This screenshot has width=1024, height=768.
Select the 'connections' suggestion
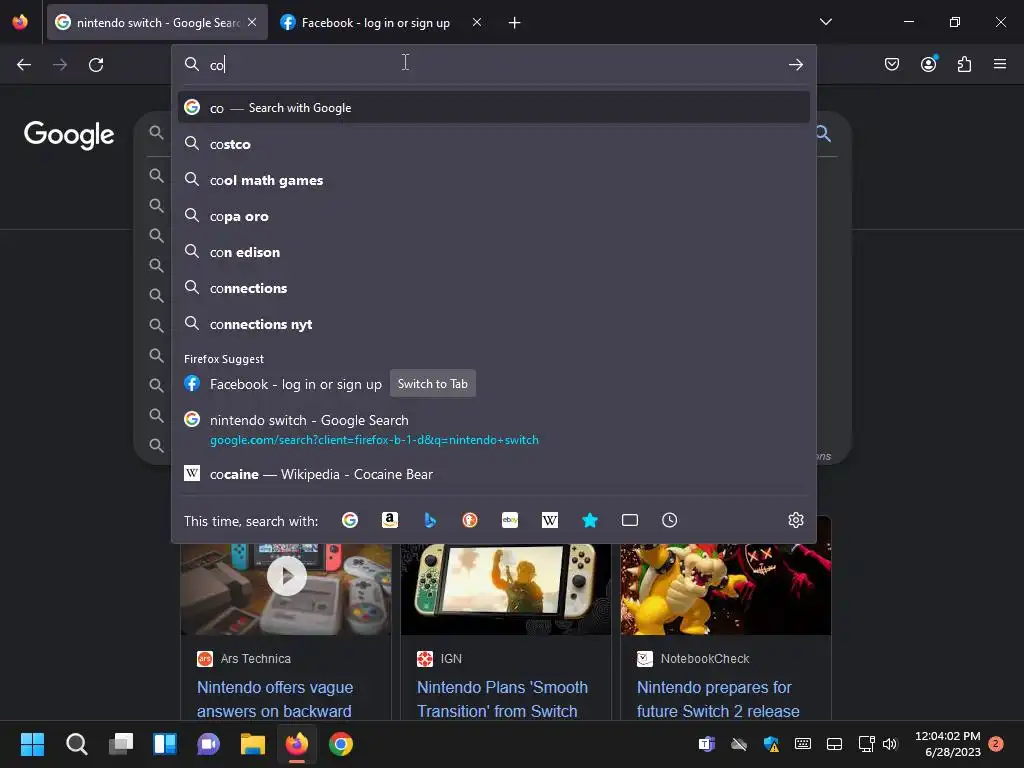tap(494, 287)
